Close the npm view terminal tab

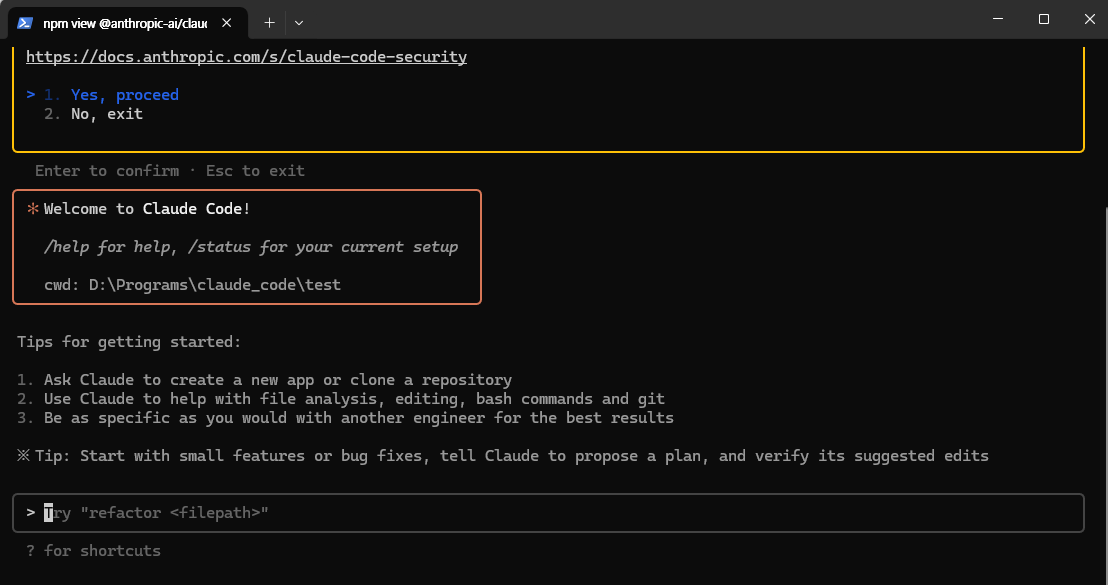226,23
